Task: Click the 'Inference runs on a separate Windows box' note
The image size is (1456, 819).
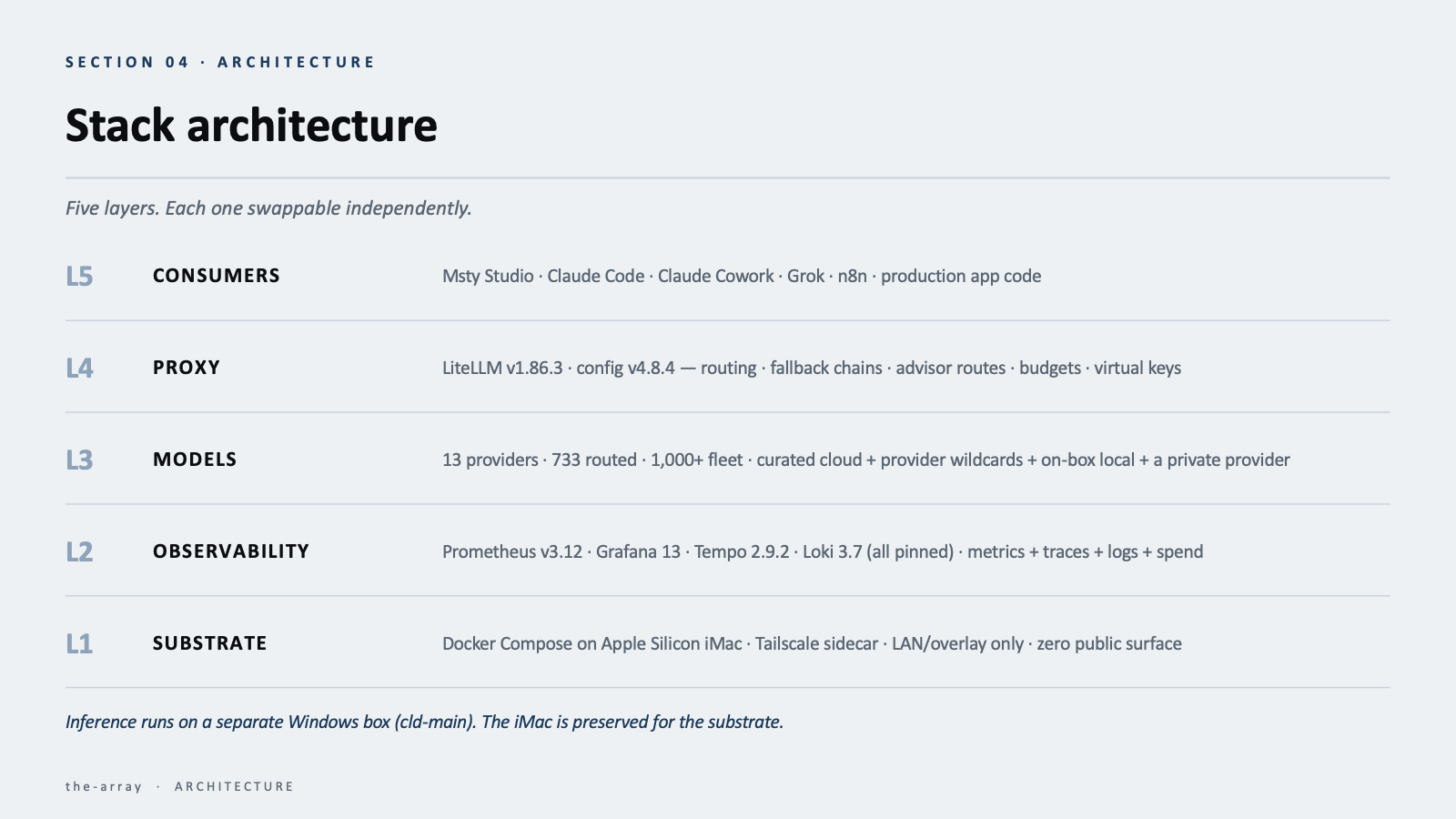Action: point(424,723)
